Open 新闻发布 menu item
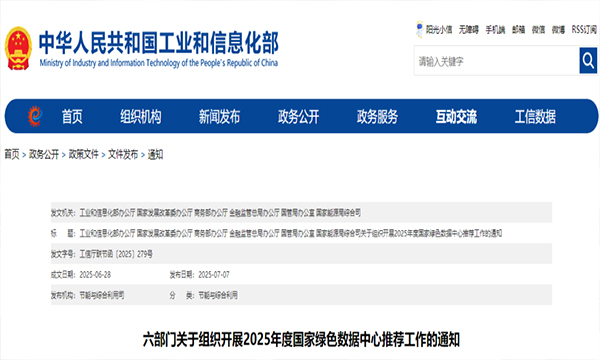 tap(219, 116)
